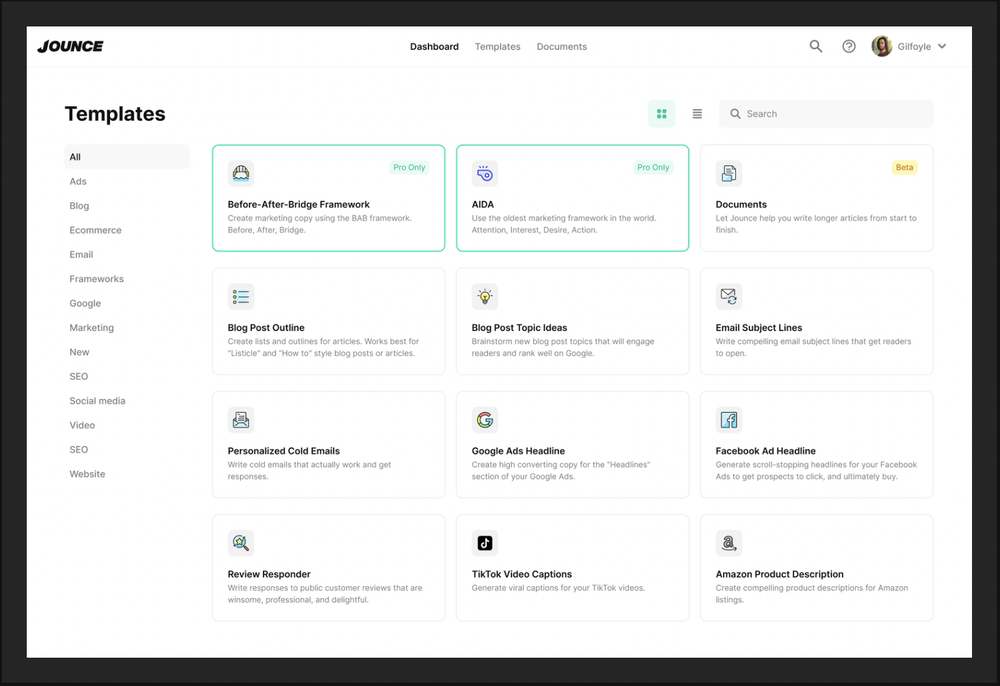The image size is (1000, 686).
Task: Click the Gilfoyle username text
Action: click(x=914, y=47)
